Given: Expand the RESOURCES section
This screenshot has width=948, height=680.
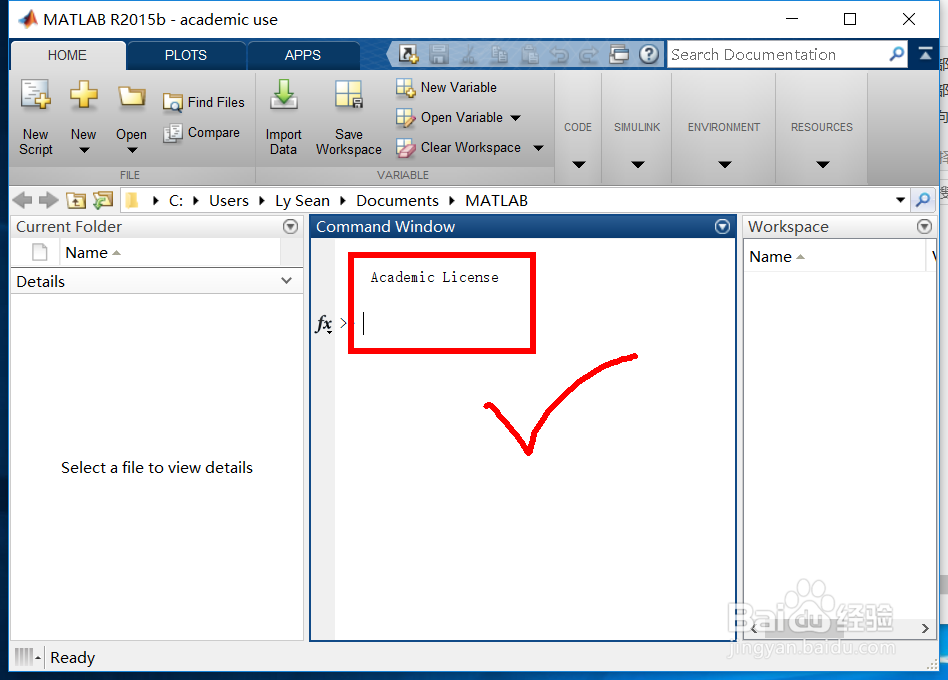Looking at the screenshot, I should 823,164.
